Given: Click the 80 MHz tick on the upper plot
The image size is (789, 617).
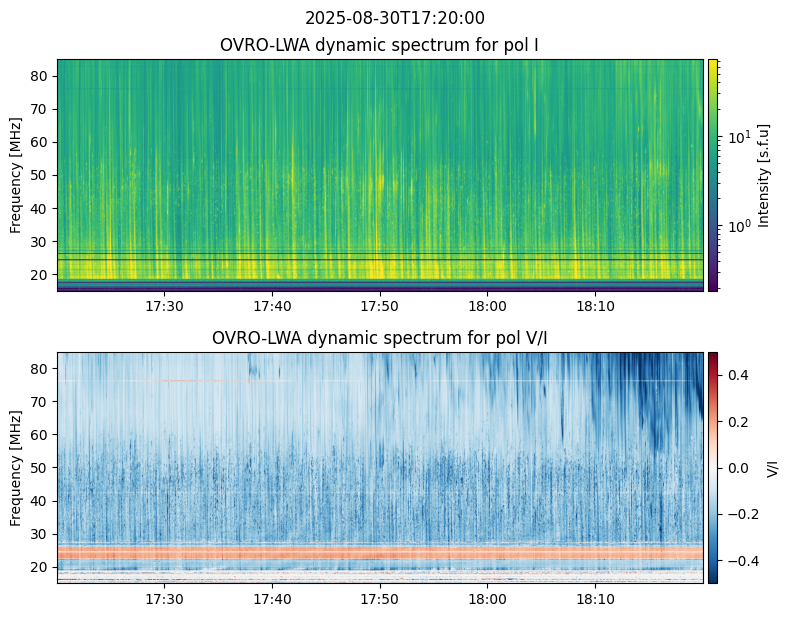Looking at the screenshot, I should 40,76.
